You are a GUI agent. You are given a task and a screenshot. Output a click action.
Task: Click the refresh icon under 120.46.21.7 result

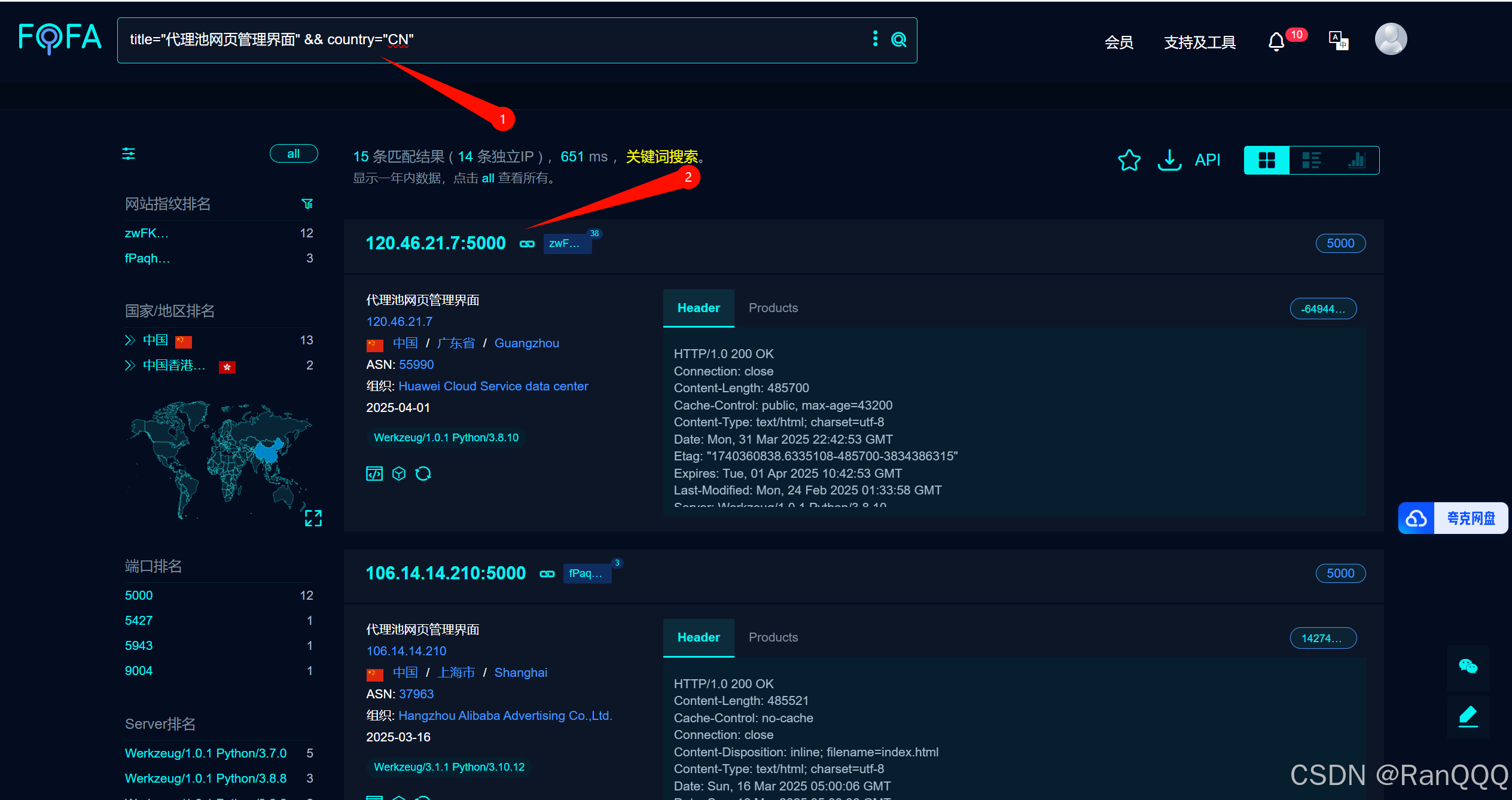(x=423, y=474)
